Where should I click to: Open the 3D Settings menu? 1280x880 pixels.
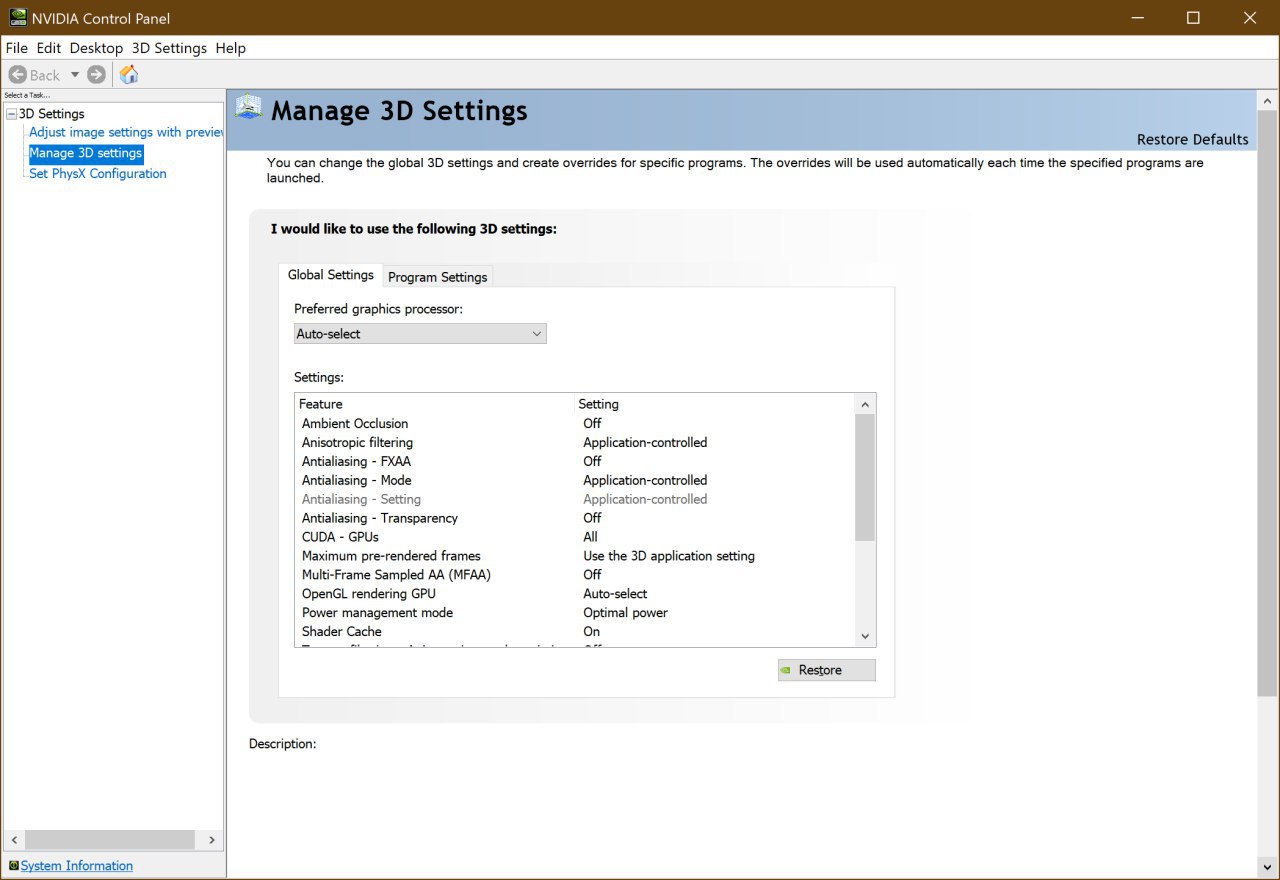169,48
